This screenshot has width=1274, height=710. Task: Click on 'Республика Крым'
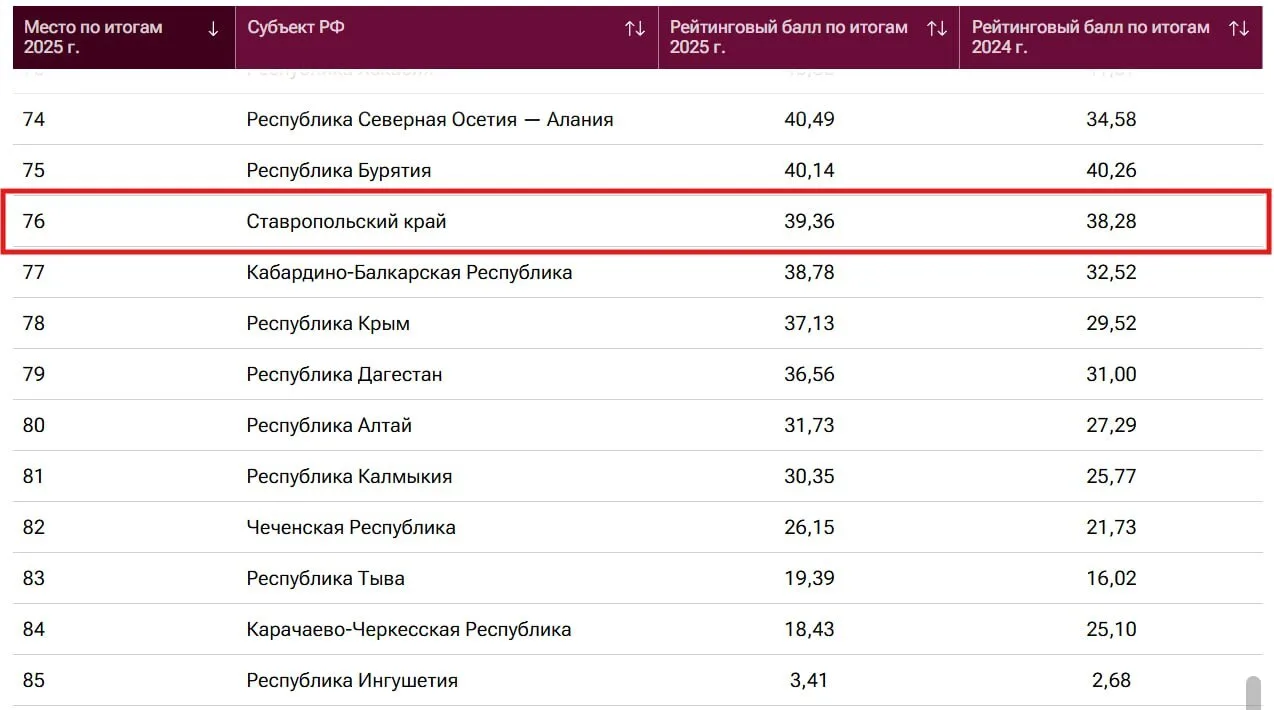pos(328,323)
